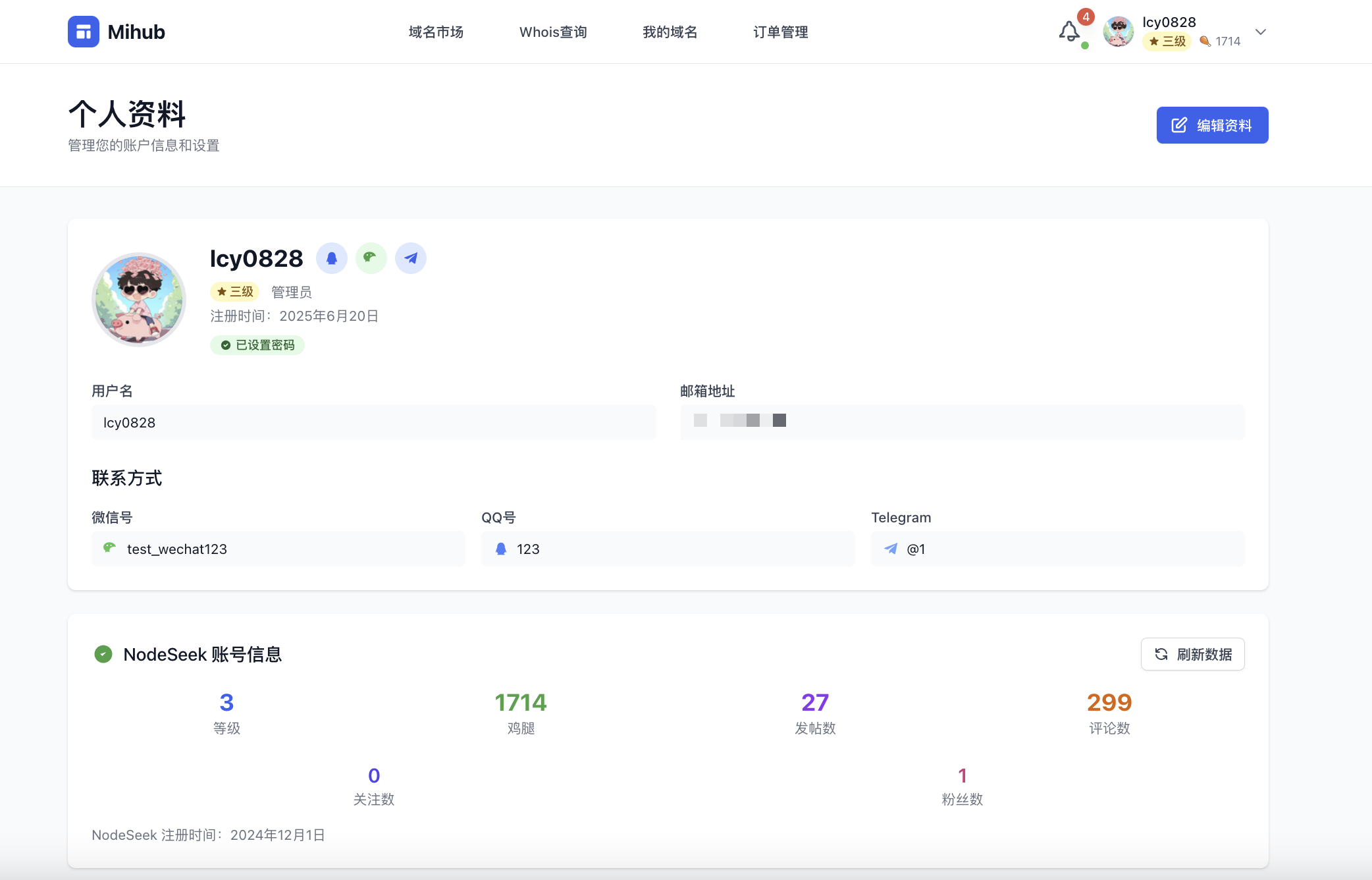The image size is (1372, 880).
Task: Navigate to 订单管理
Action: (x=780, y=32)
